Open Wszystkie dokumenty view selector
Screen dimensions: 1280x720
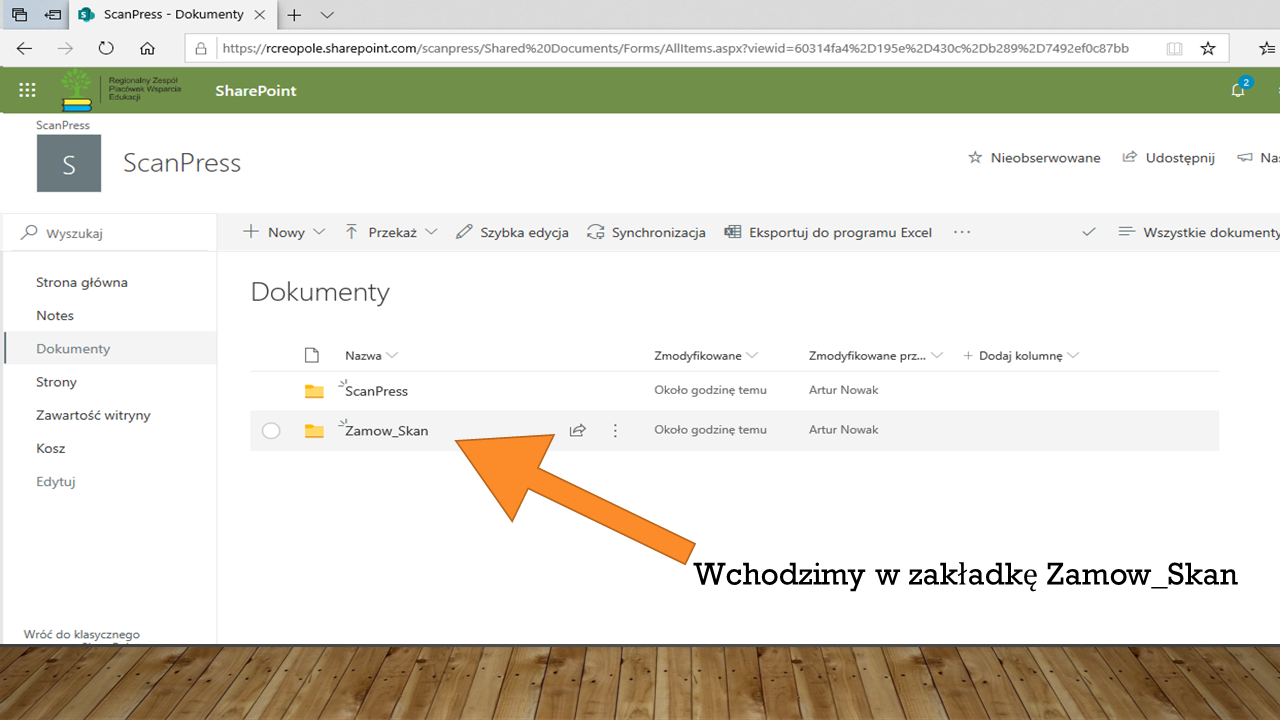pos(1199,232)
